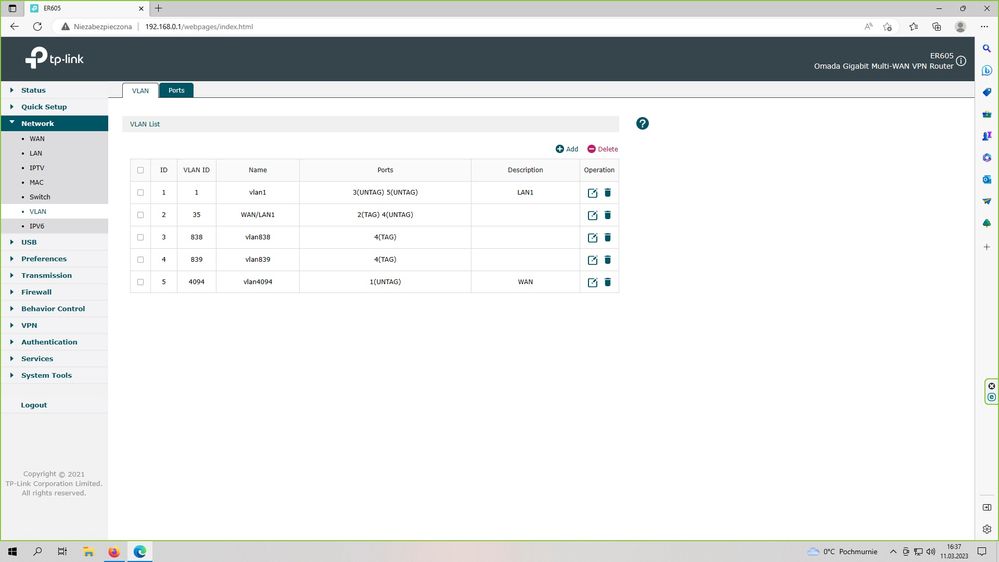
Task: Select the vlan839 row checkbox
Action: coord(140,260)
